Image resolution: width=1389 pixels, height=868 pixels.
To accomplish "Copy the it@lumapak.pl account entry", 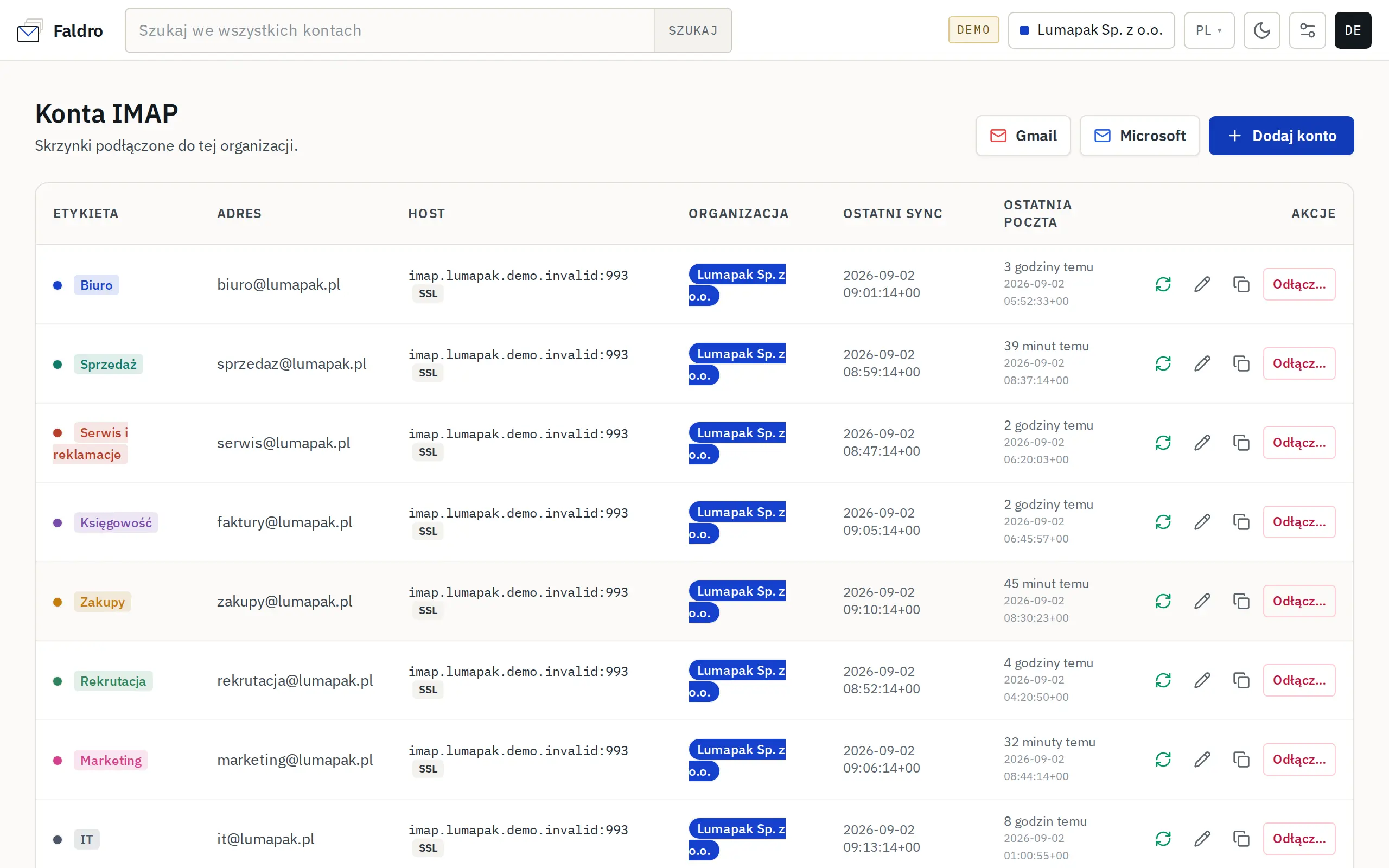I will pyautogui.click(x=1241, y=839).
